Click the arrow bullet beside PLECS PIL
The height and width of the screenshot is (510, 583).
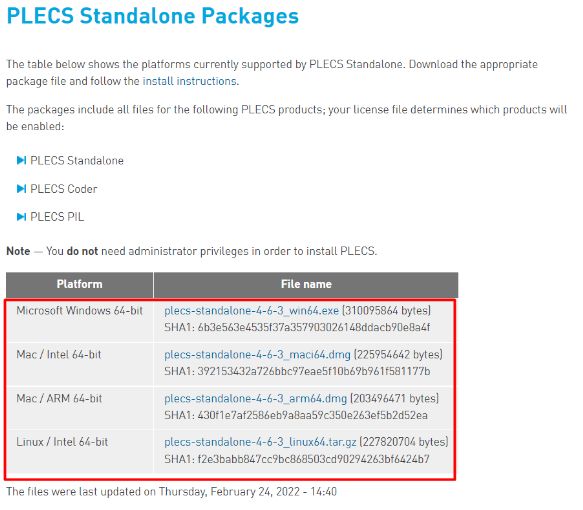[22, 216]
